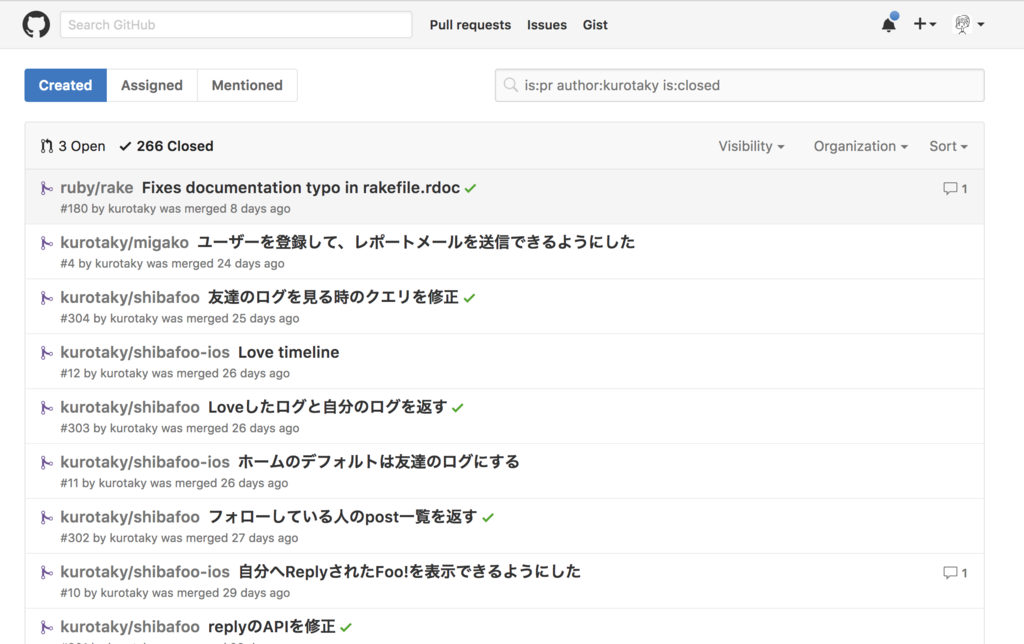Click merged icon beside pull request #11
The width and height of the screenshot is (1024, 644).
coord(46,462)
